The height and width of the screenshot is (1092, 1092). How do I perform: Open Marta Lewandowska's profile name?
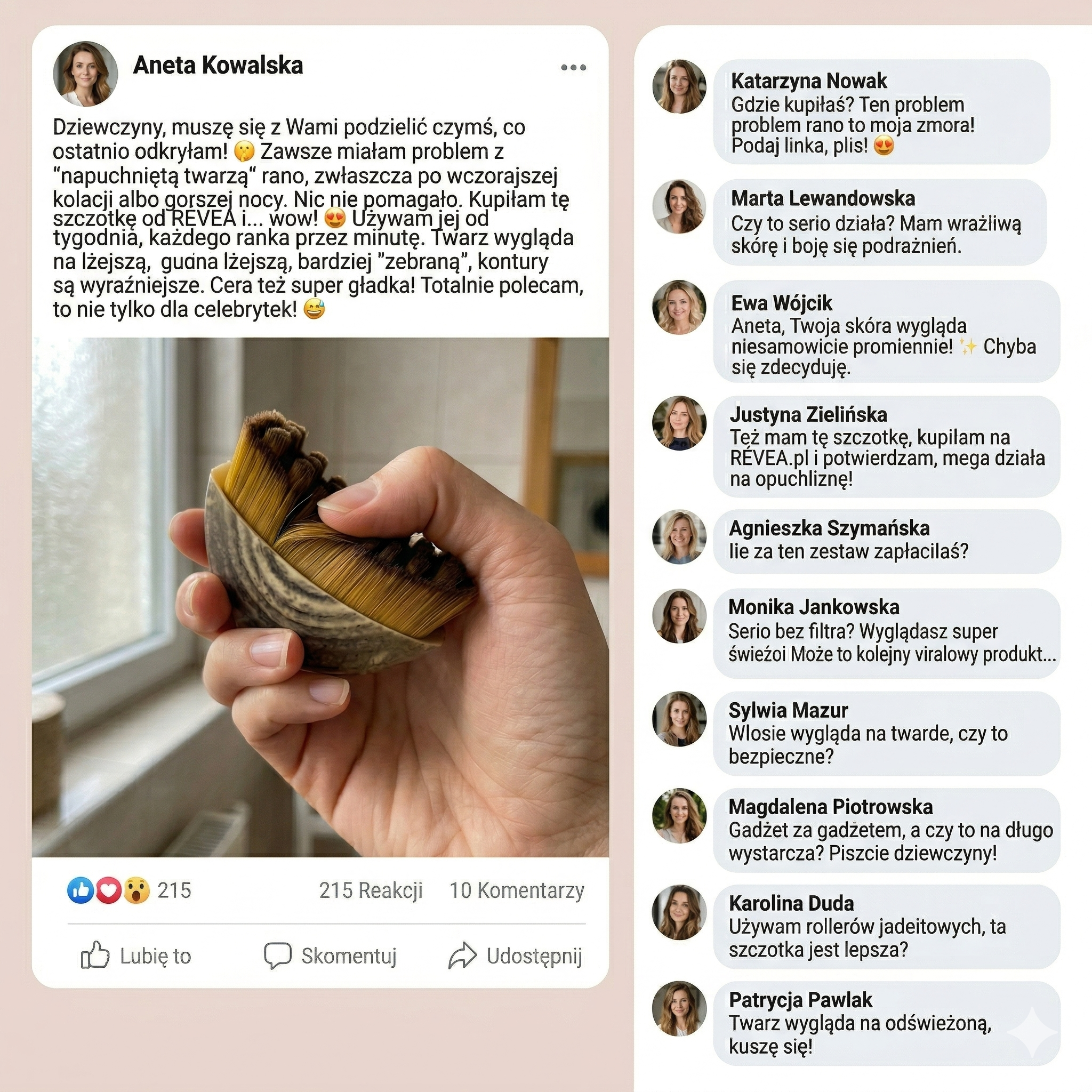823,198
